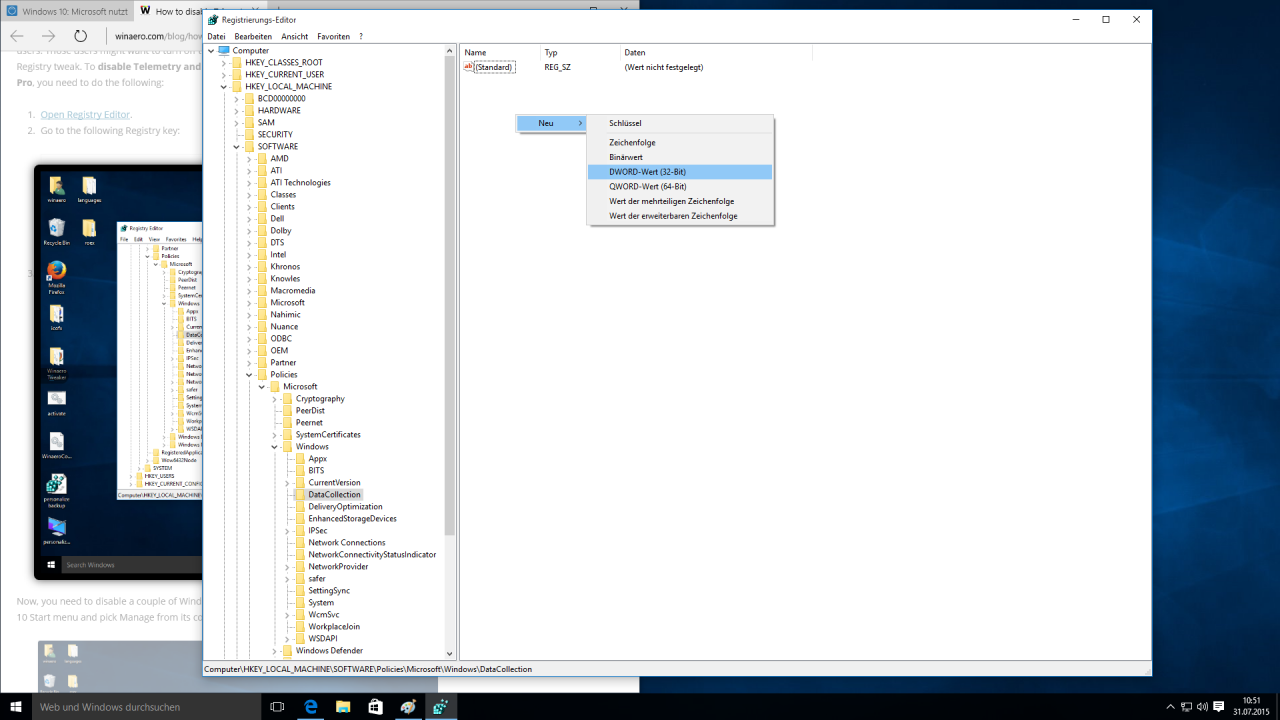Follow the Open Registry Editor link

[x=85, y=114]
